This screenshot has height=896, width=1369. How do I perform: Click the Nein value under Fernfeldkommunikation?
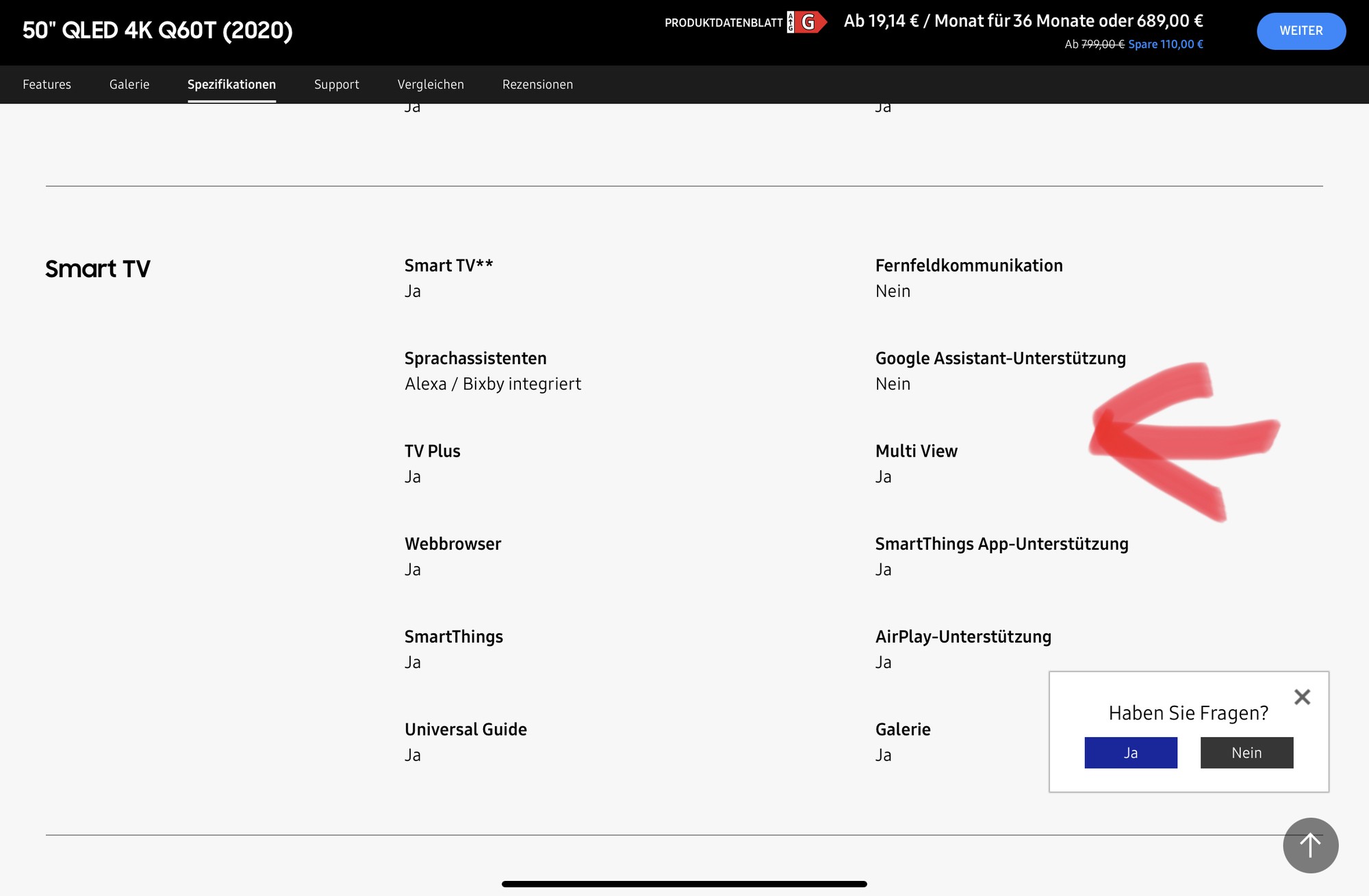click(893, 291)
